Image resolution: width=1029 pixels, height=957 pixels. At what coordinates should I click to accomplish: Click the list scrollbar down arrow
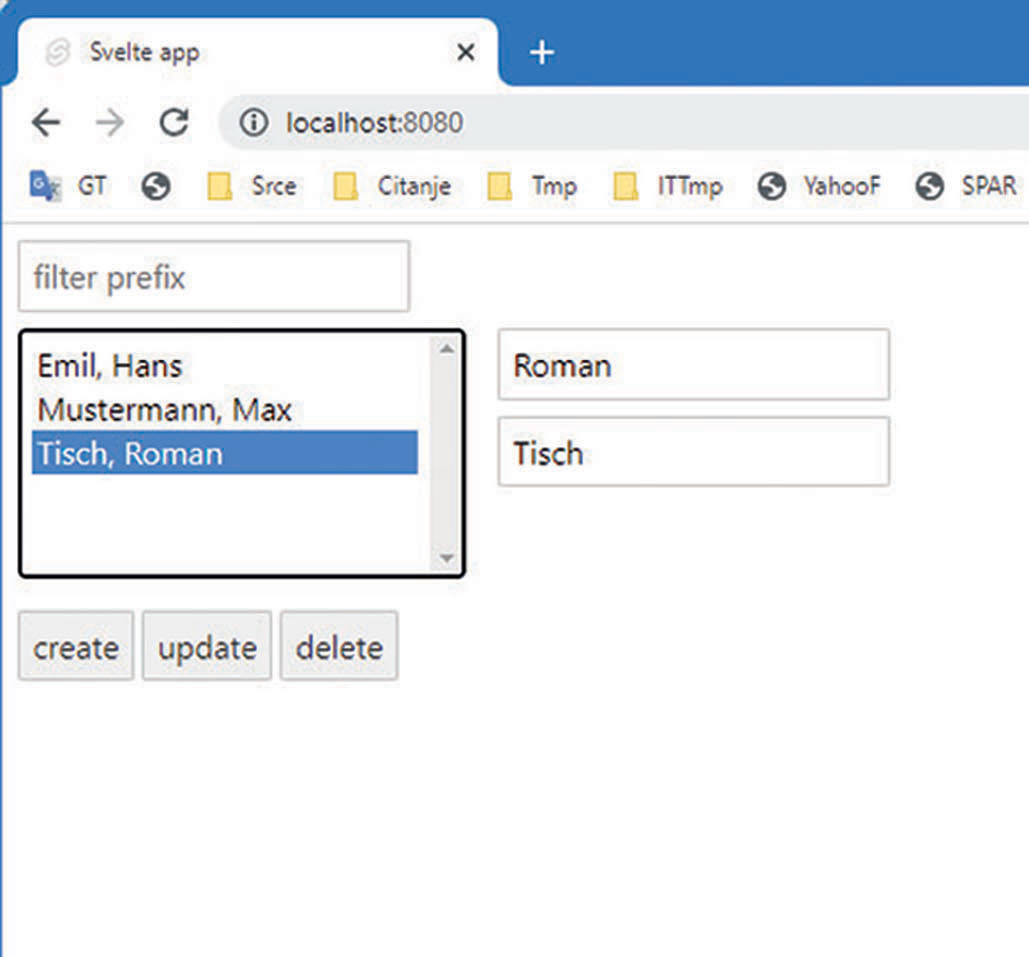coord(446,558)
